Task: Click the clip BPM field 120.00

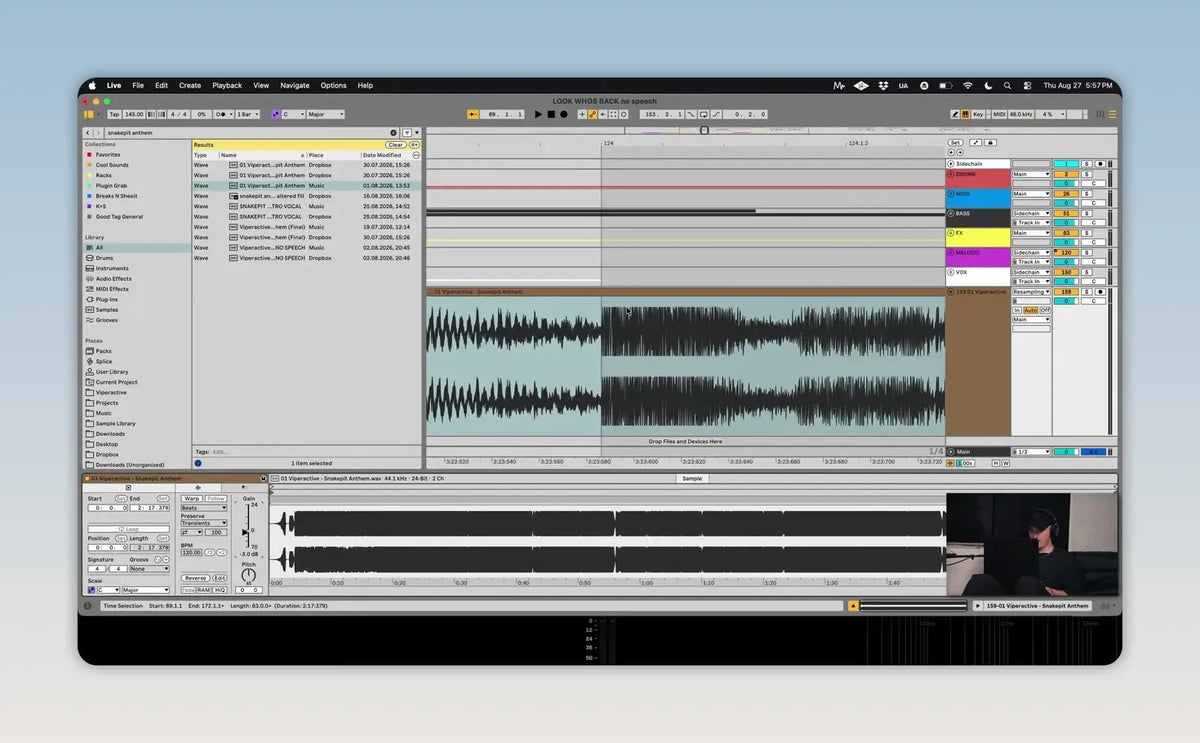Action: 192,553
